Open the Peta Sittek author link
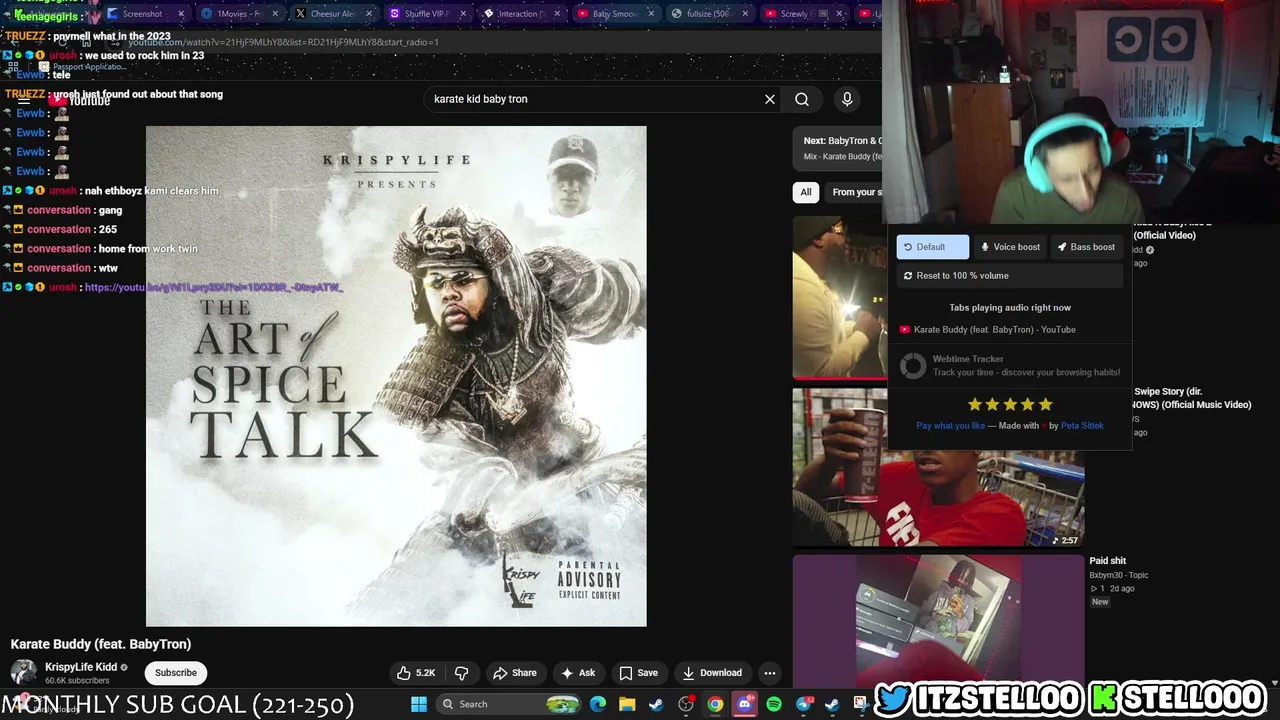The image size is (1280, 720). [x=1082, y=426]
